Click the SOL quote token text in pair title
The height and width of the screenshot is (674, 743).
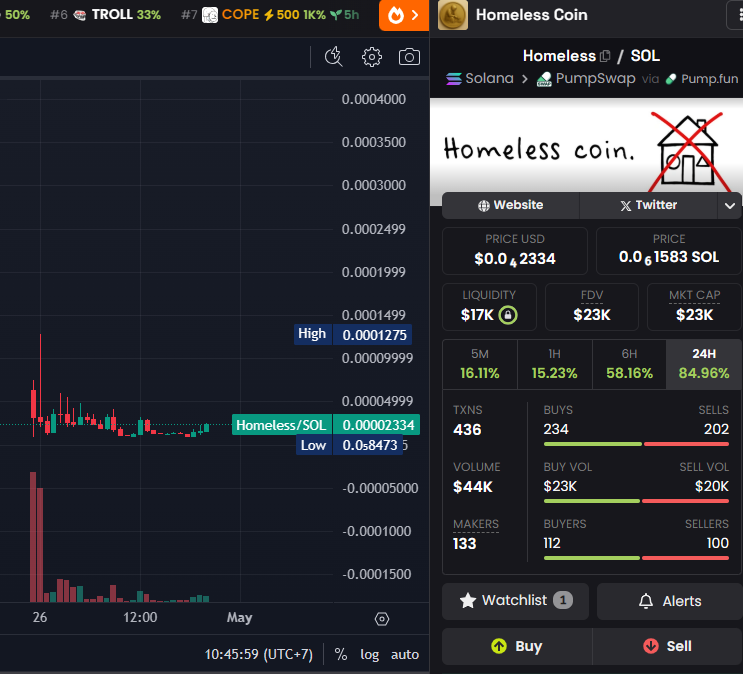pyautogui.click(x=645, y=56)
